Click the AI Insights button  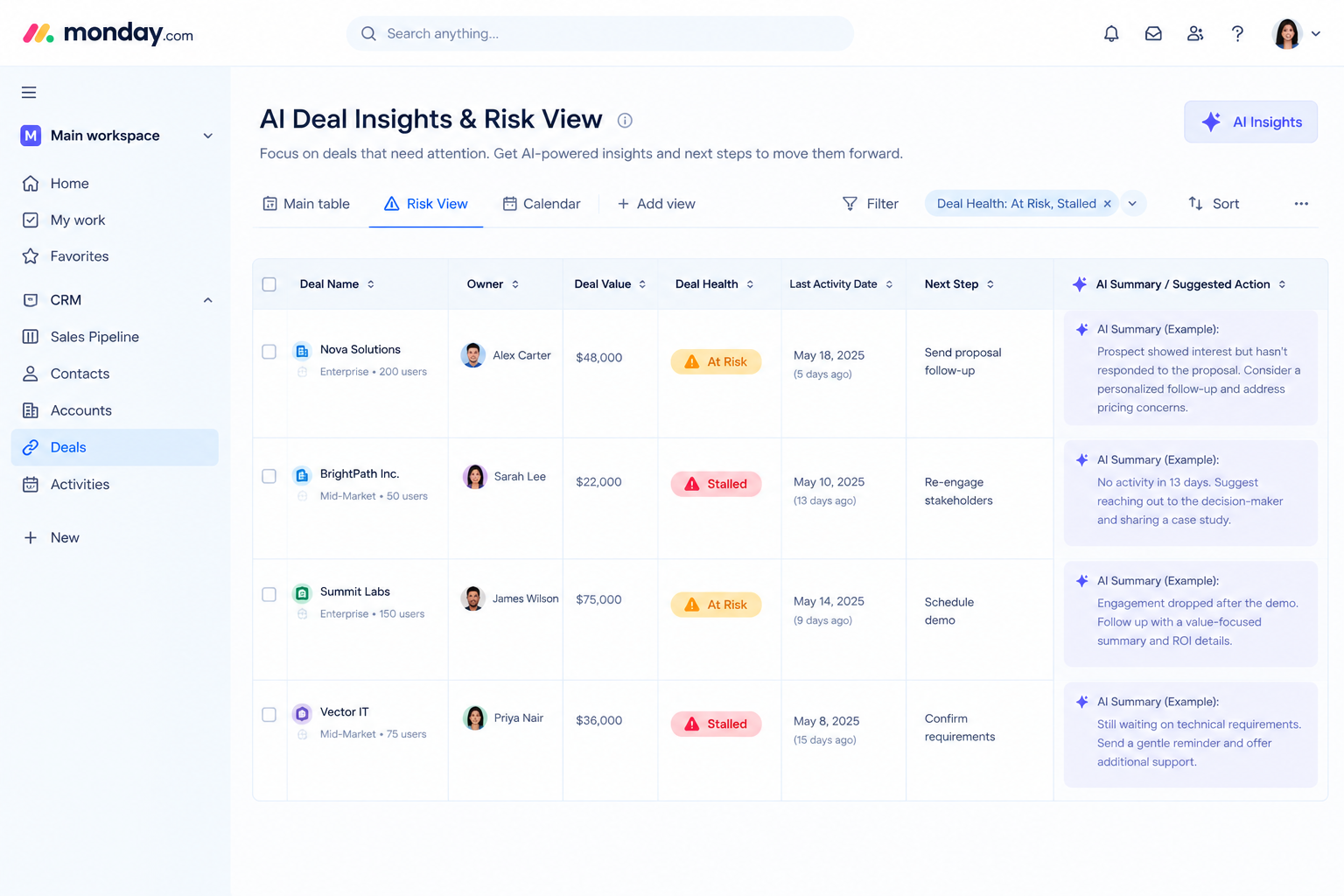point(1250,122)
